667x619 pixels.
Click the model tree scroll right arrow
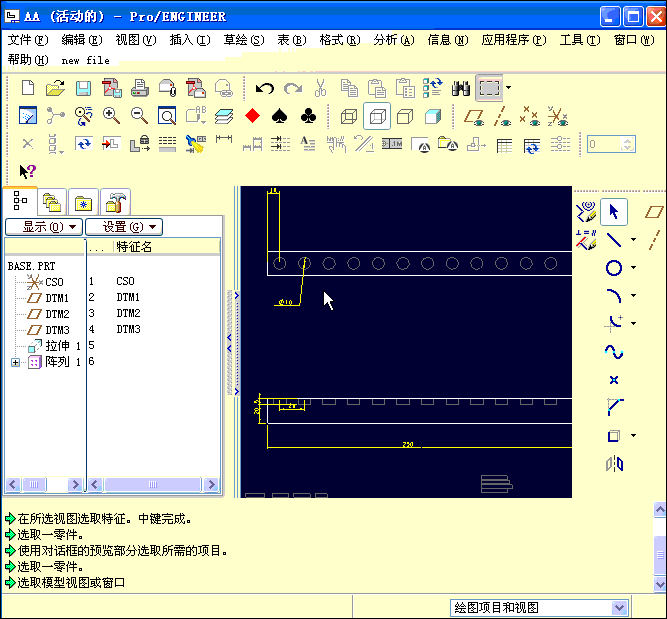coord(75,484)
